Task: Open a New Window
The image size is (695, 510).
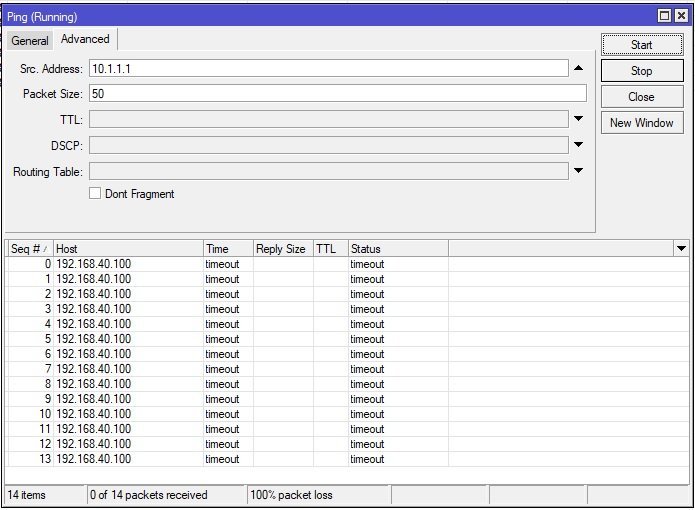Action: (x=641, y=123)
